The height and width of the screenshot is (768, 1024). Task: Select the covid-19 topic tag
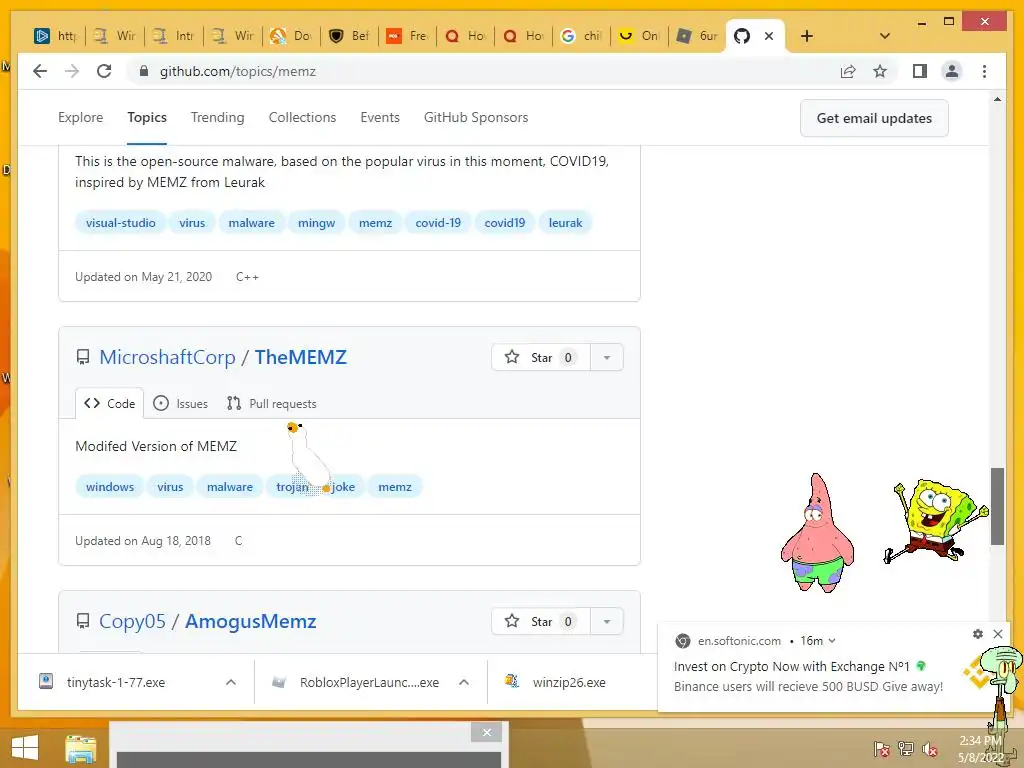click(438, 223)
